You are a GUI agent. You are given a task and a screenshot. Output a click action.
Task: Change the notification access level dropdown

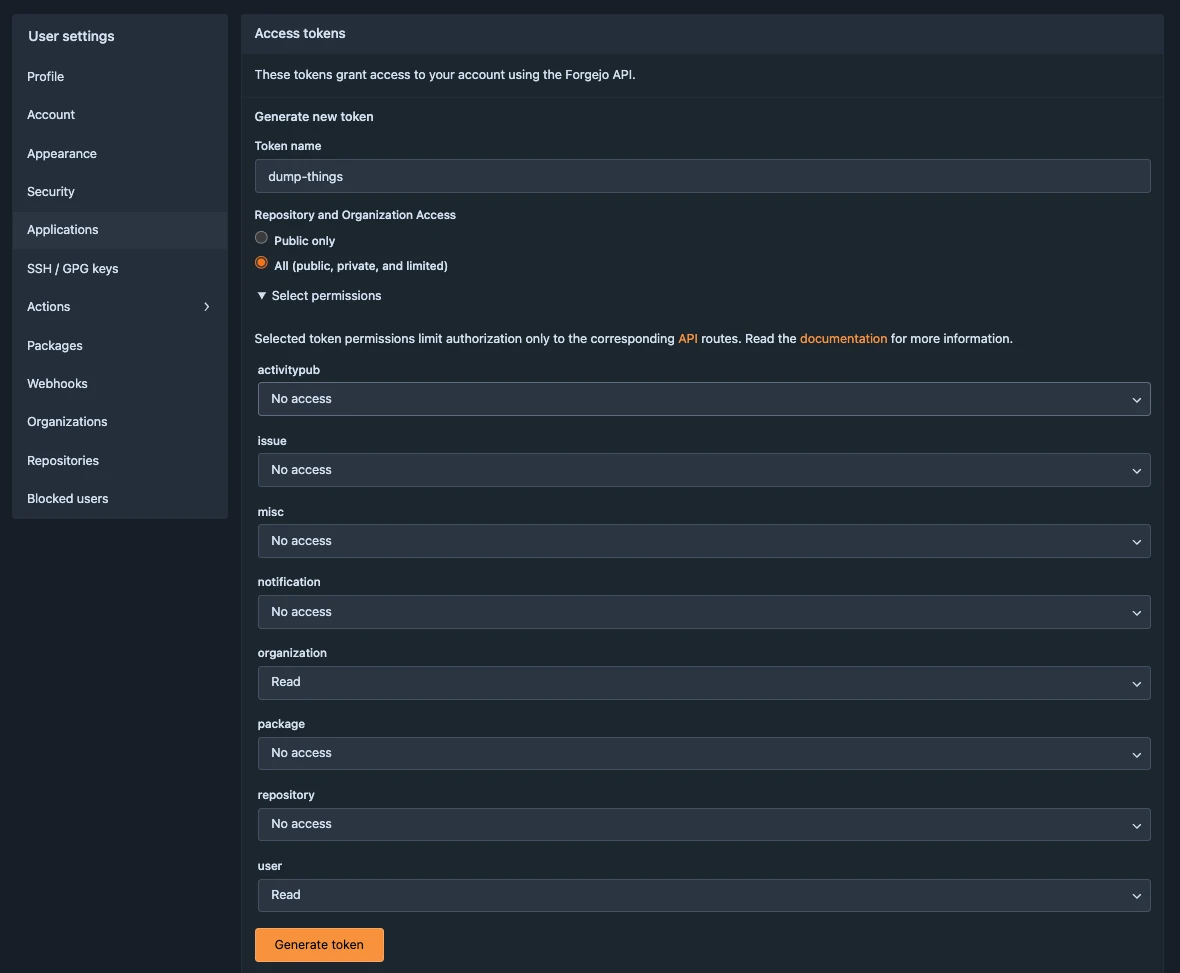703,612
